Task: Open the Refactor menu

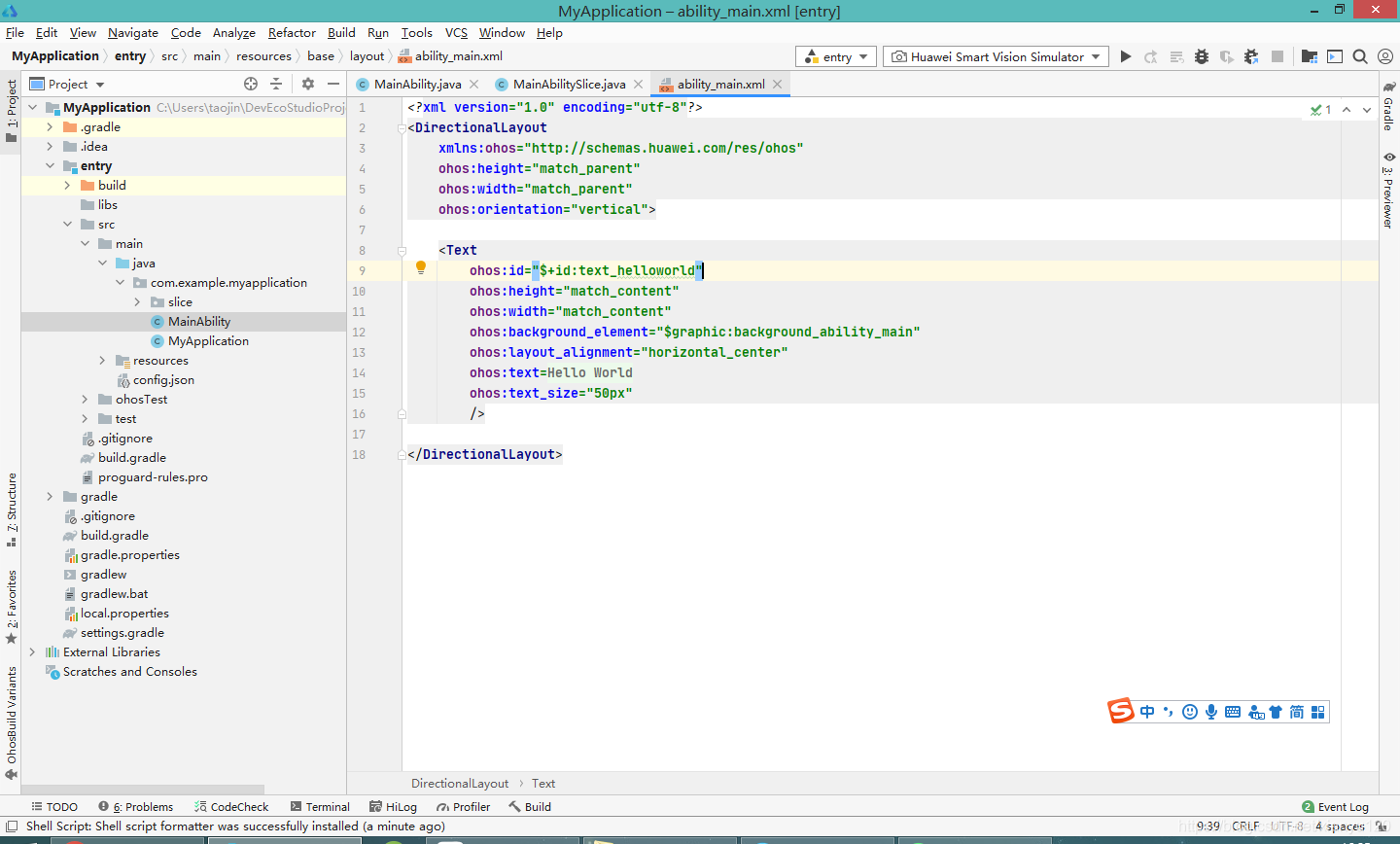Action: [292, 32]
